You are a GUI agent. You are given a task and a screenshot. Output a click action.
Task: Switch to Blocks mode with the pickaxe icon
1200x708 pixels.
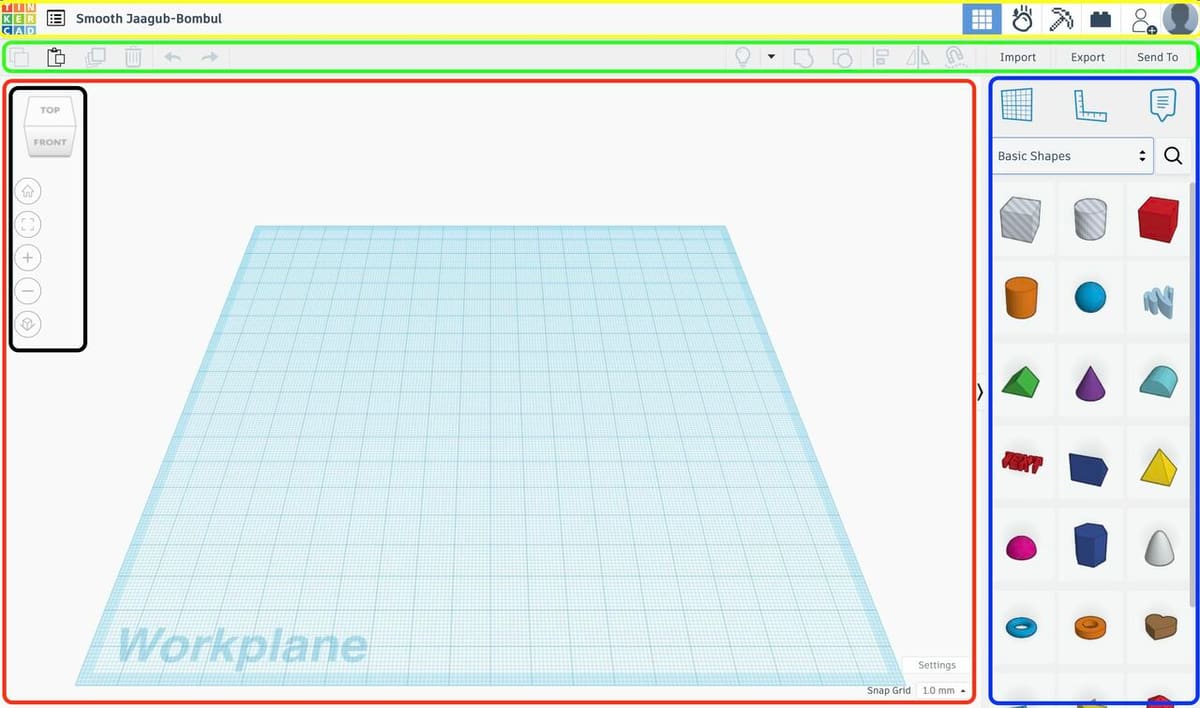point(1061,19)
